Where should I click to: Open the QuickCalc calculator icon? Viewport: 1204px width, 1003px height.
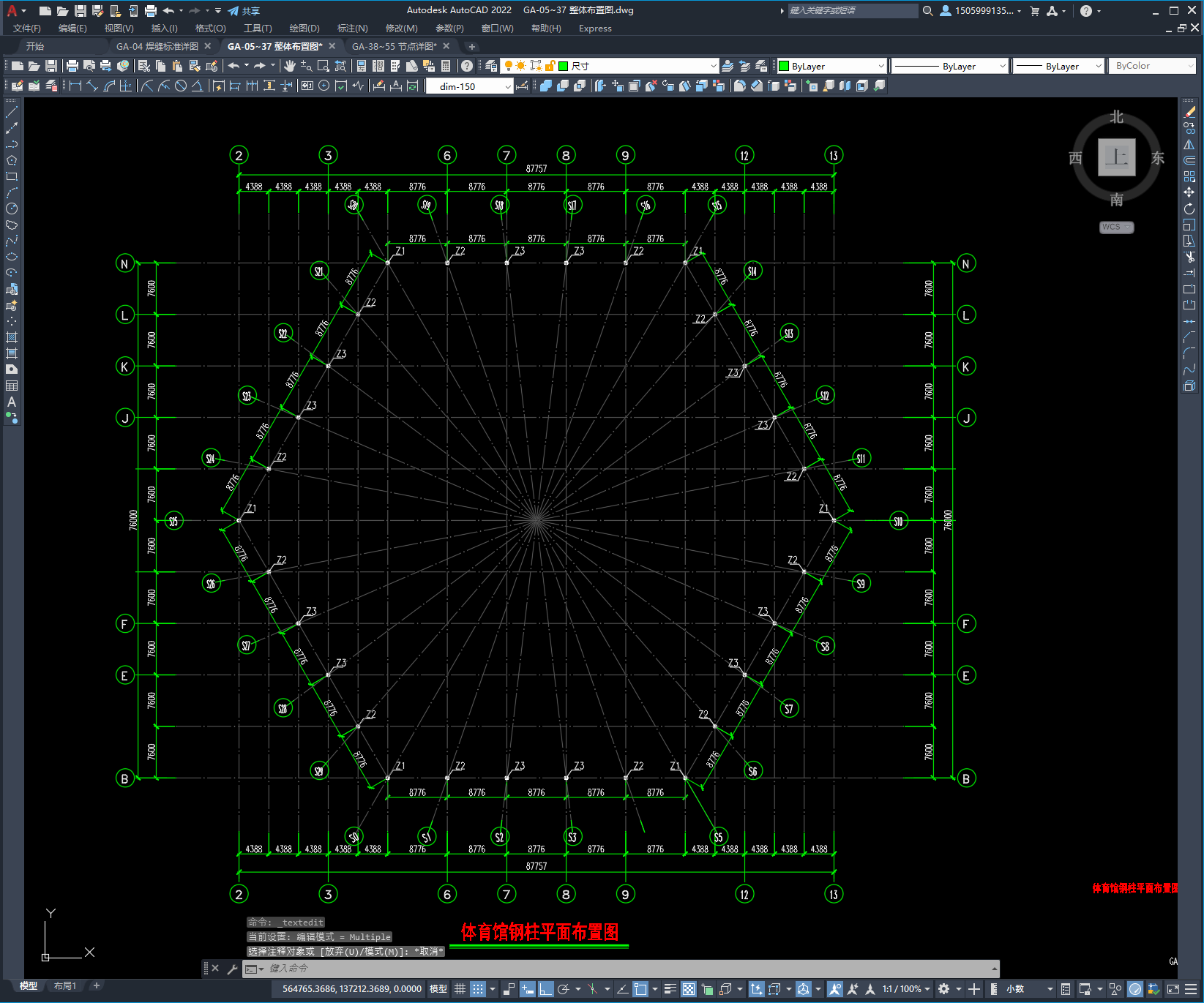(446, 66)
